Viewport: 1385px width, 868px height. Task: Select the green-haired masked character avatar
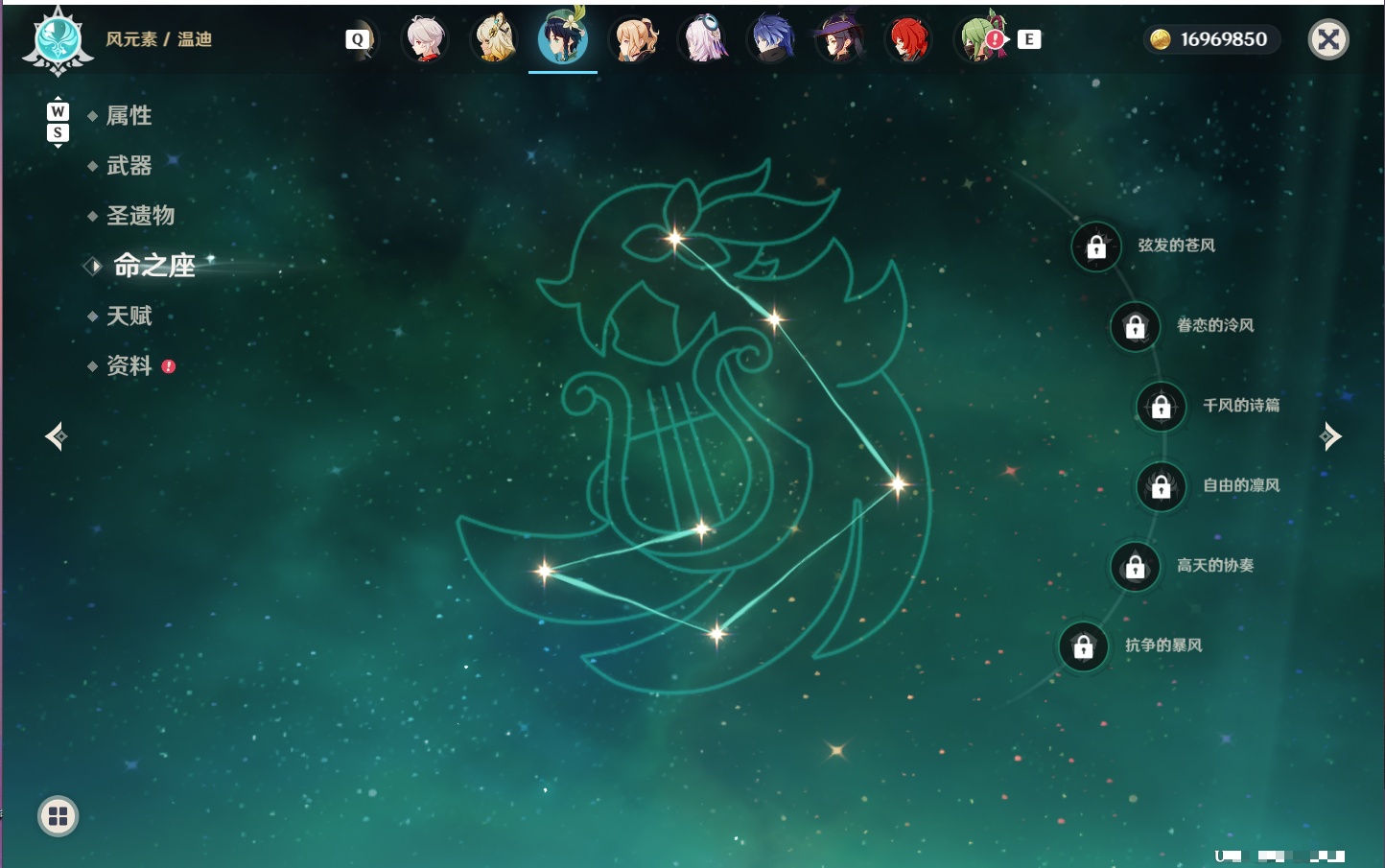(x=980, y=38)
